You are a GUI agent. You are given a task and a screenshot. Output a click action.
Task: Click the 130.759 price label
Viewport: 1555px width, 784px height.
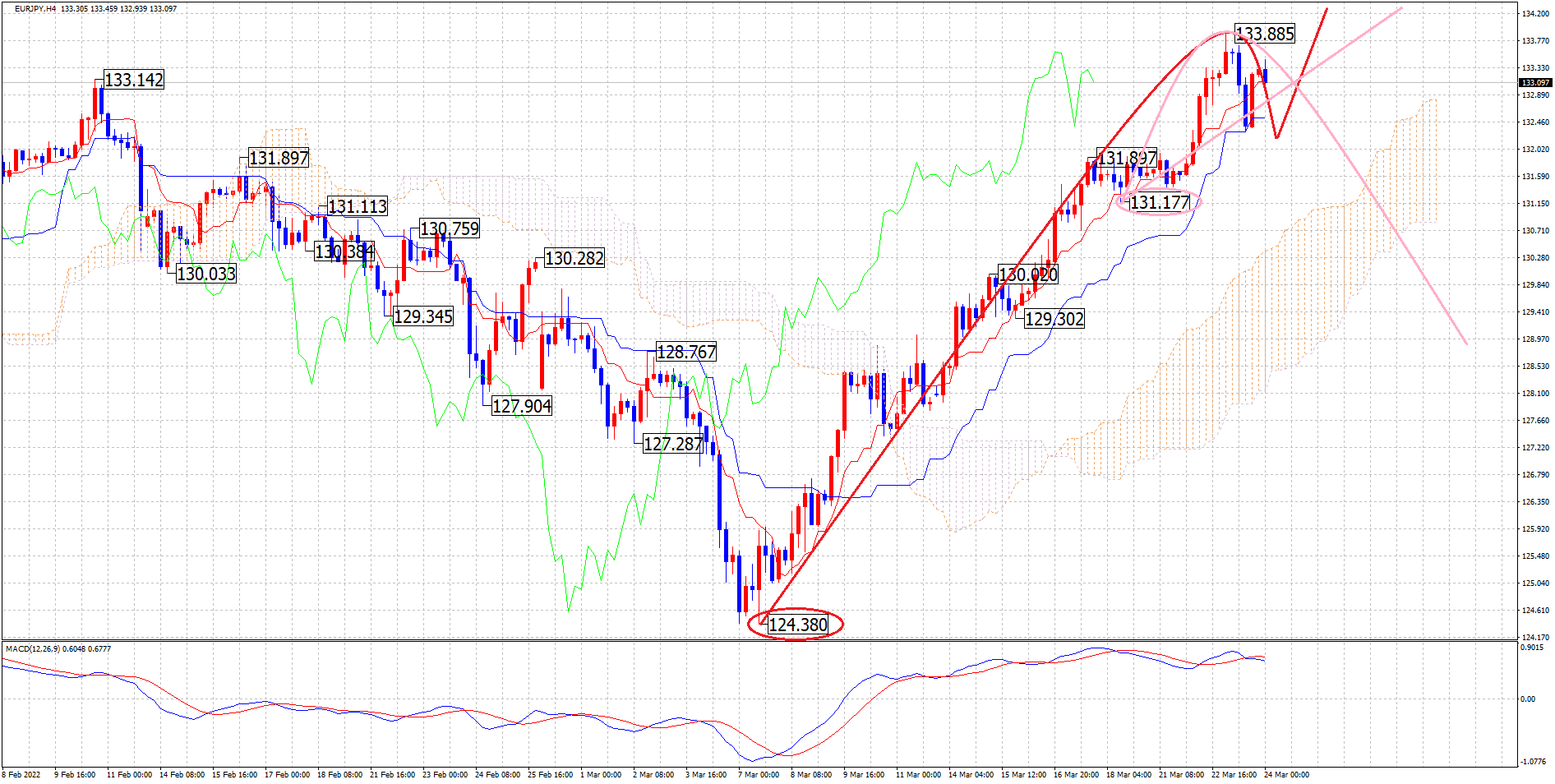tap(450, 228)
